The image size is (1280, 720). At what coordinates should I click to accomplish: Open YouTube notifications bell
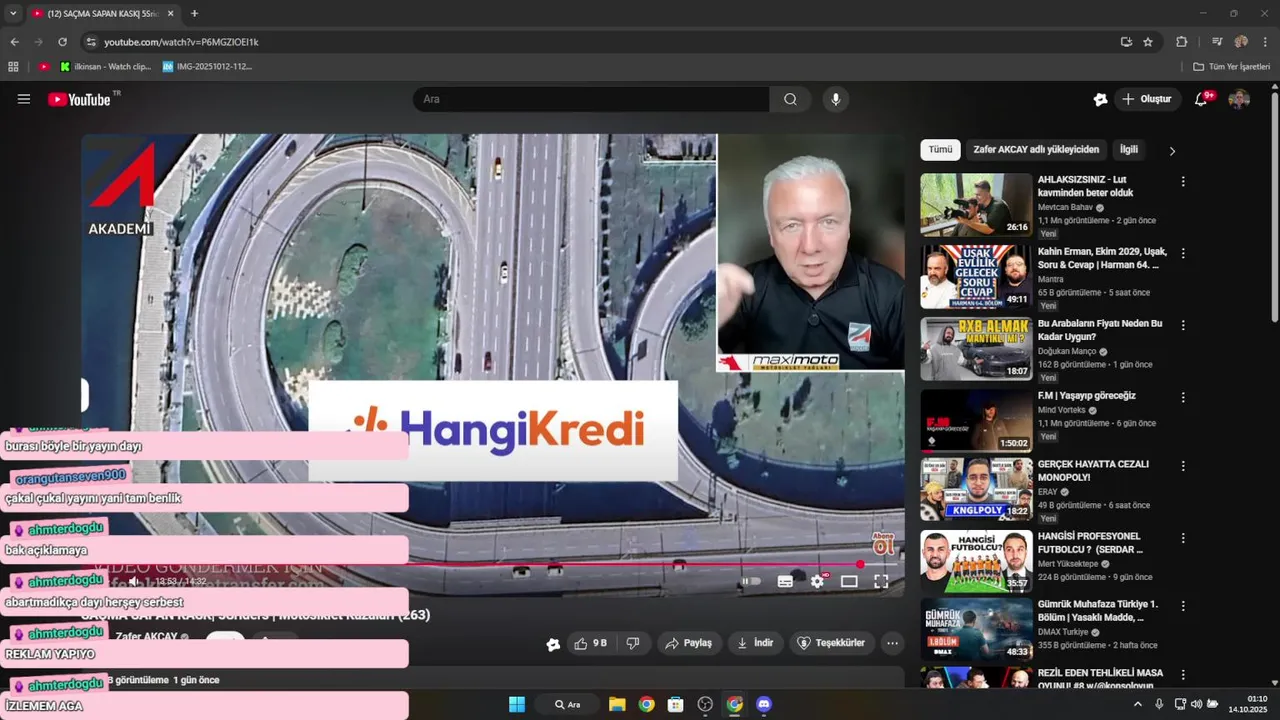pos(1203,99)
